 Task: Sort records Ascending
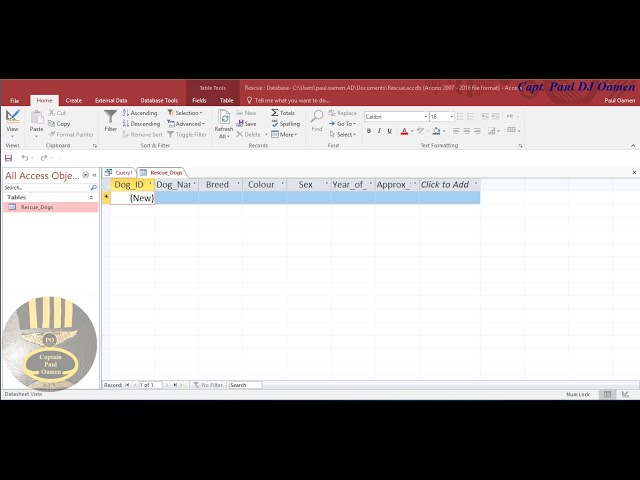(140, 113)
